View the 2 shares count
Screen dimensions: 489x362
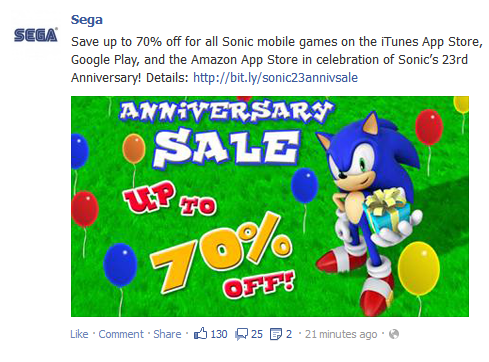[x=289, y=334]
